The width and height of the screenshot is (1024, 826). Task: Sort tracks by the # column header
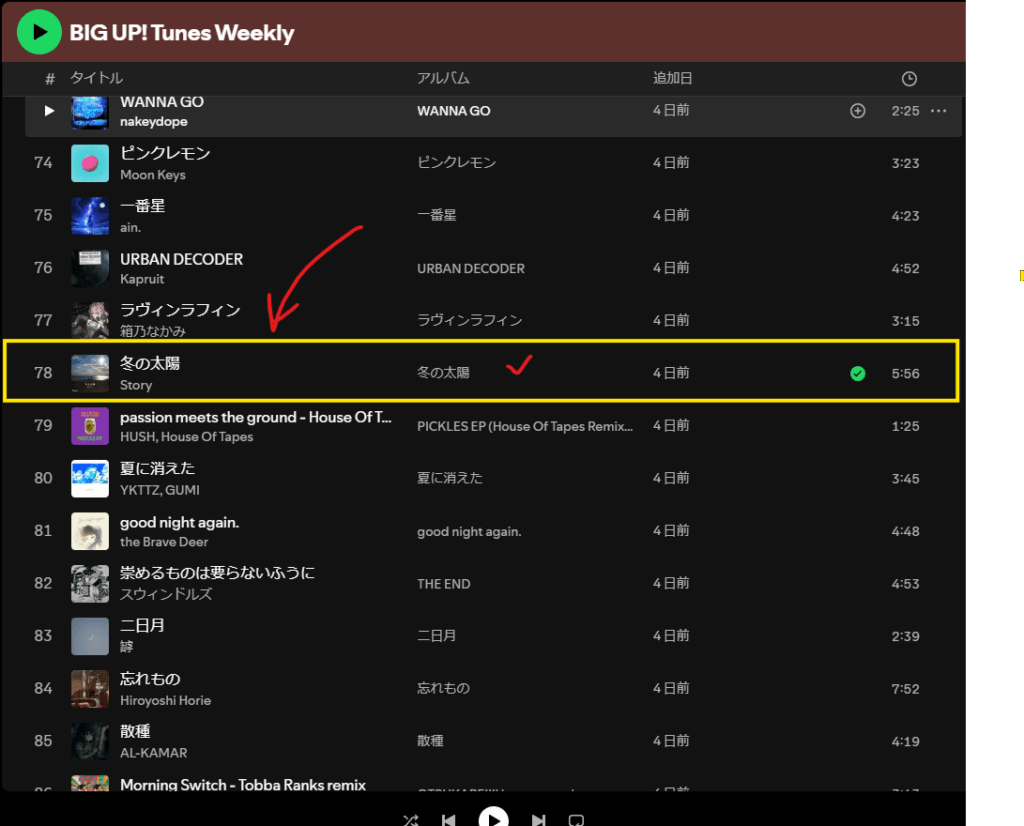(x=50, y=78)
